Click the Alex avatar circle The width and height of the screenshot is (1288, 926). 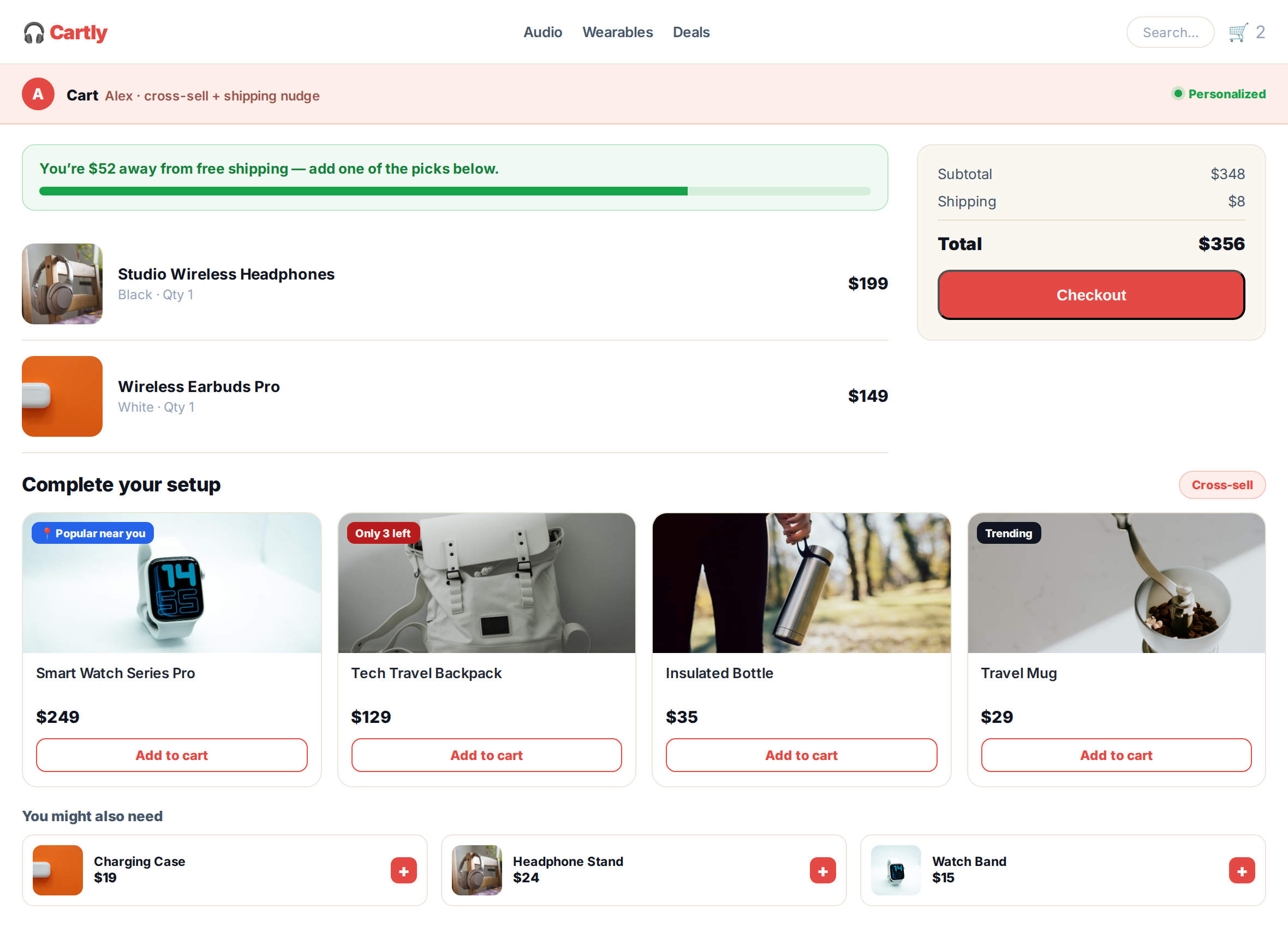point(38,94)
